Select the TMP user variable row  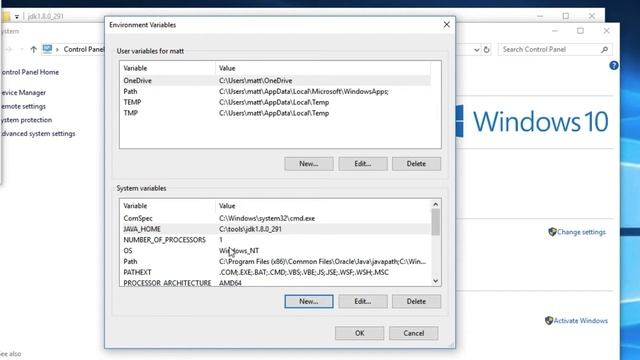[276, 113]
